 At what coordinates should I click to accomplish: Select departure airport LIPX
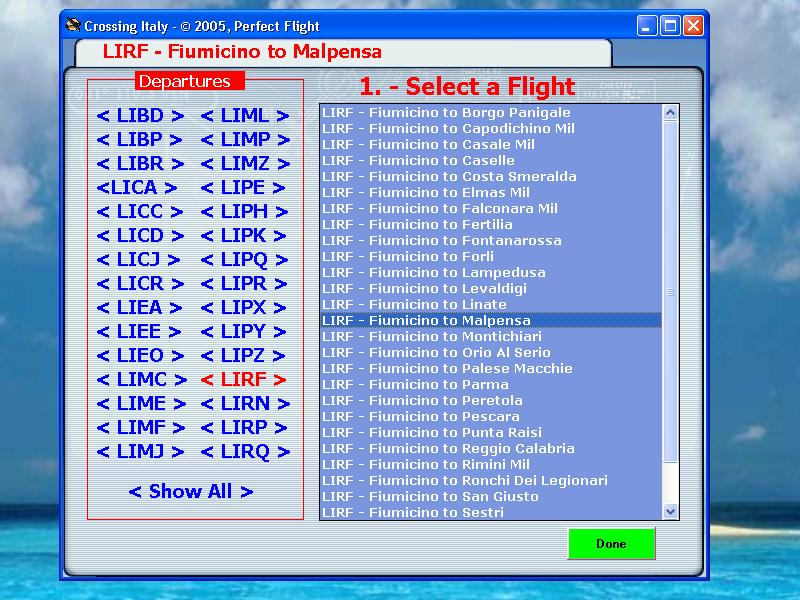pos(243,307)
